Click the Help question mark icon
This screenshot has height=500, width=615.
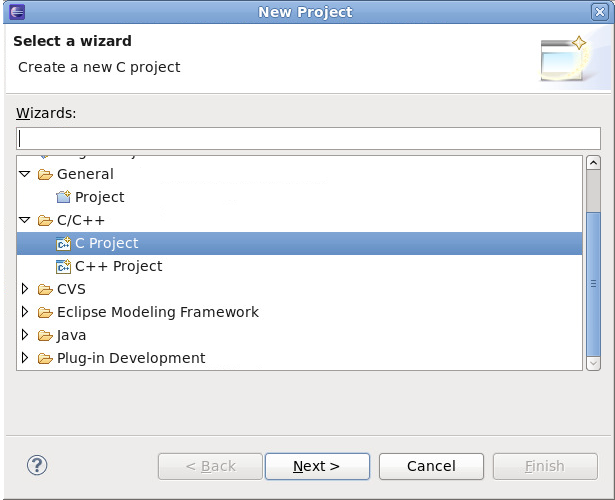(x=37, y=465)
